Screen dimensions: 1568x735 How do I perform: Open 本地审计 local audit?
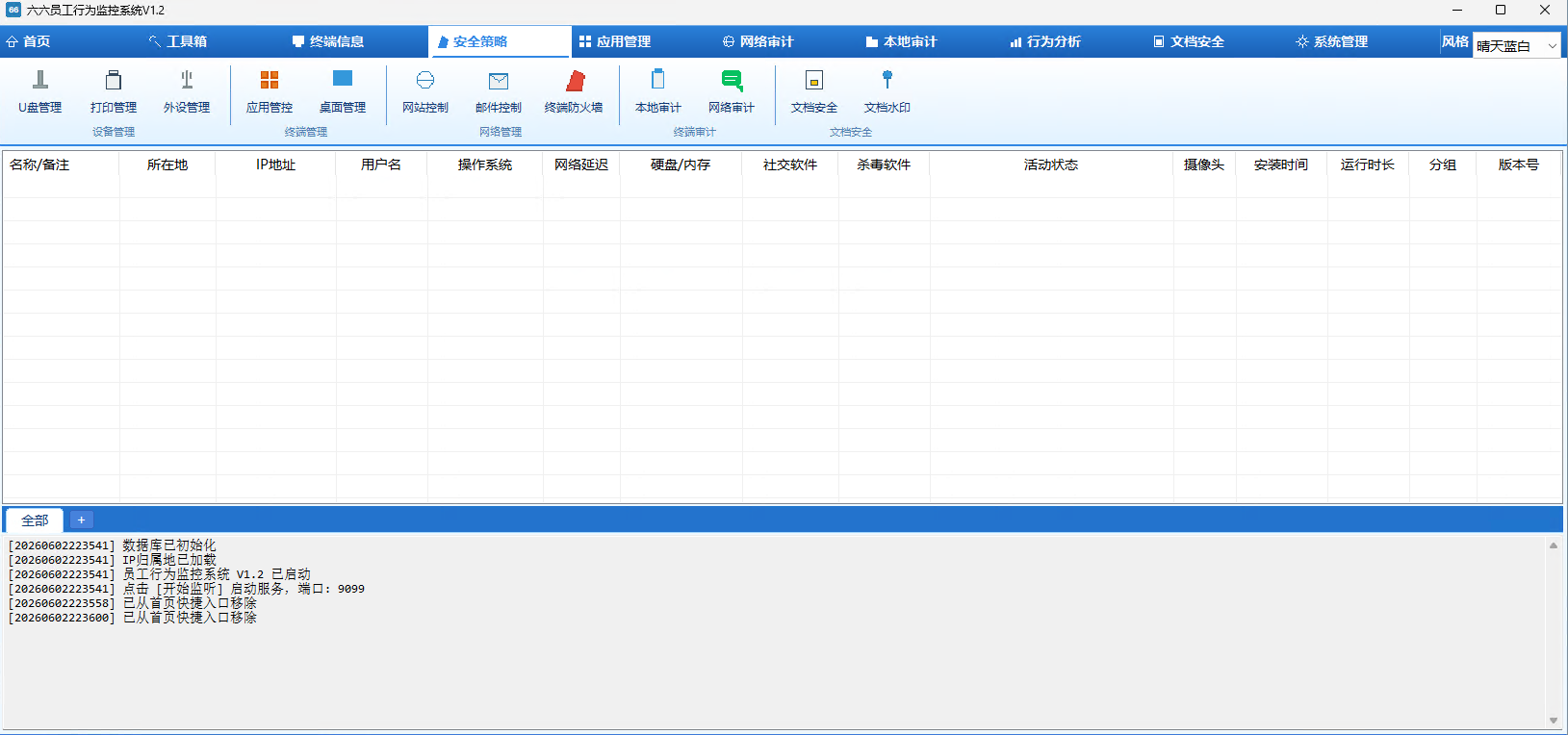[658, 91]
